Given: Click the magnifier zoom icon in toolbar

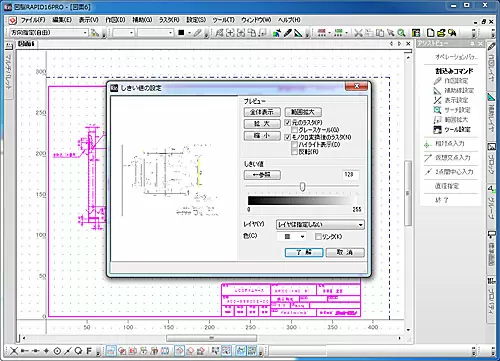Looking at the screenshot, I should [x=401, y=33].
